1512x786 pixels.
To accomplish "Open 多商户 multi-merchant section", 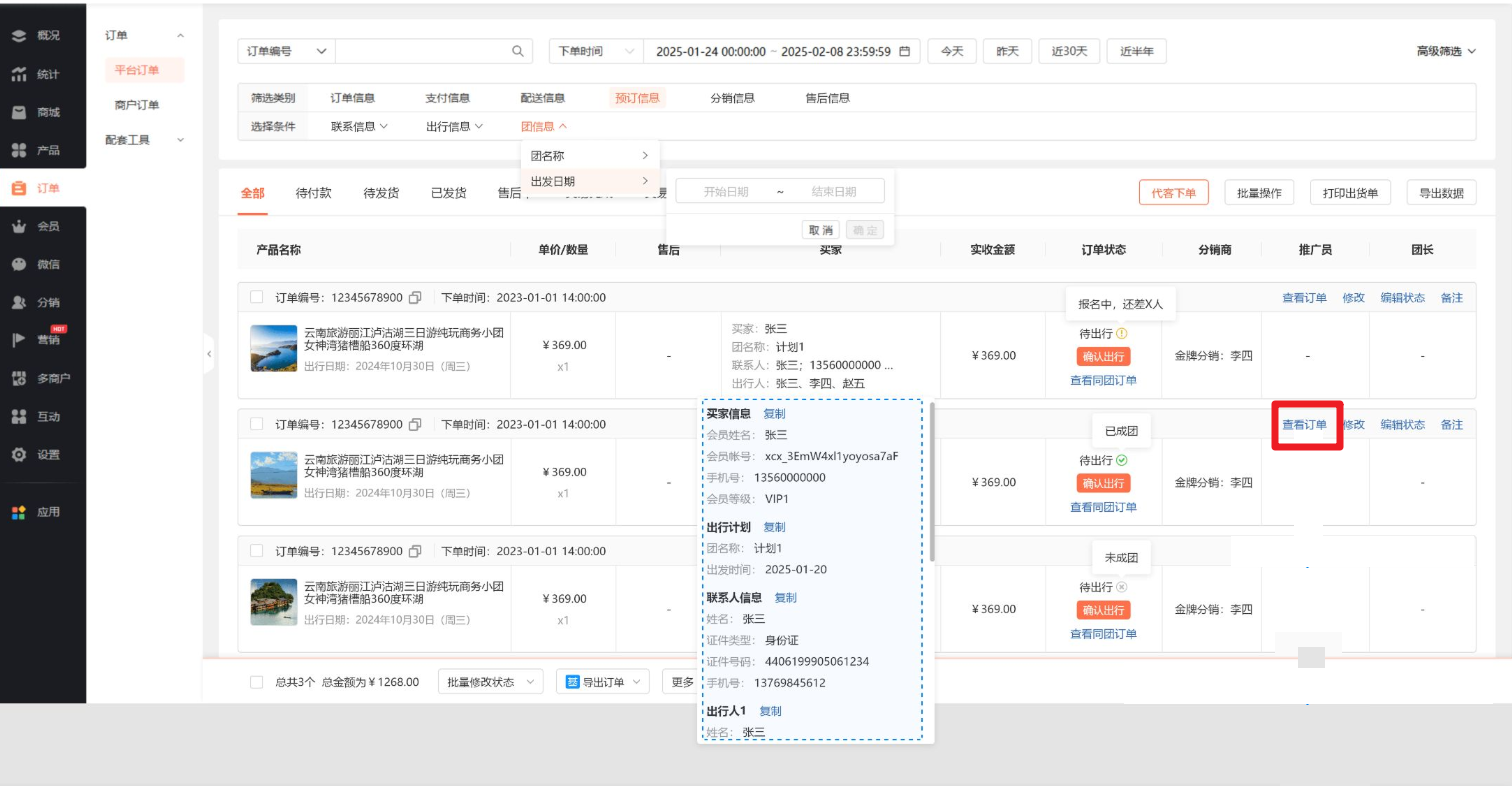I will (40, 378).
